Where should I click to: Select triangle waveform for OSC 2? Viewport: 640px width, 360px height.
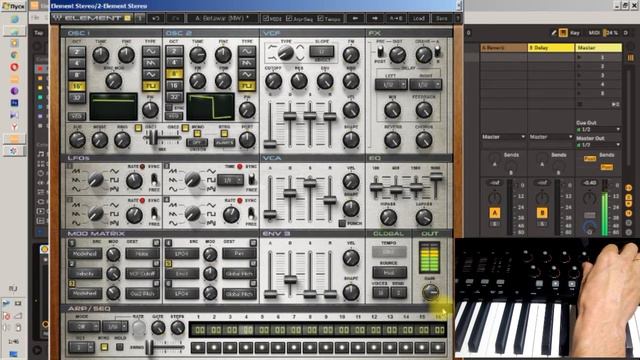point(247,75)
